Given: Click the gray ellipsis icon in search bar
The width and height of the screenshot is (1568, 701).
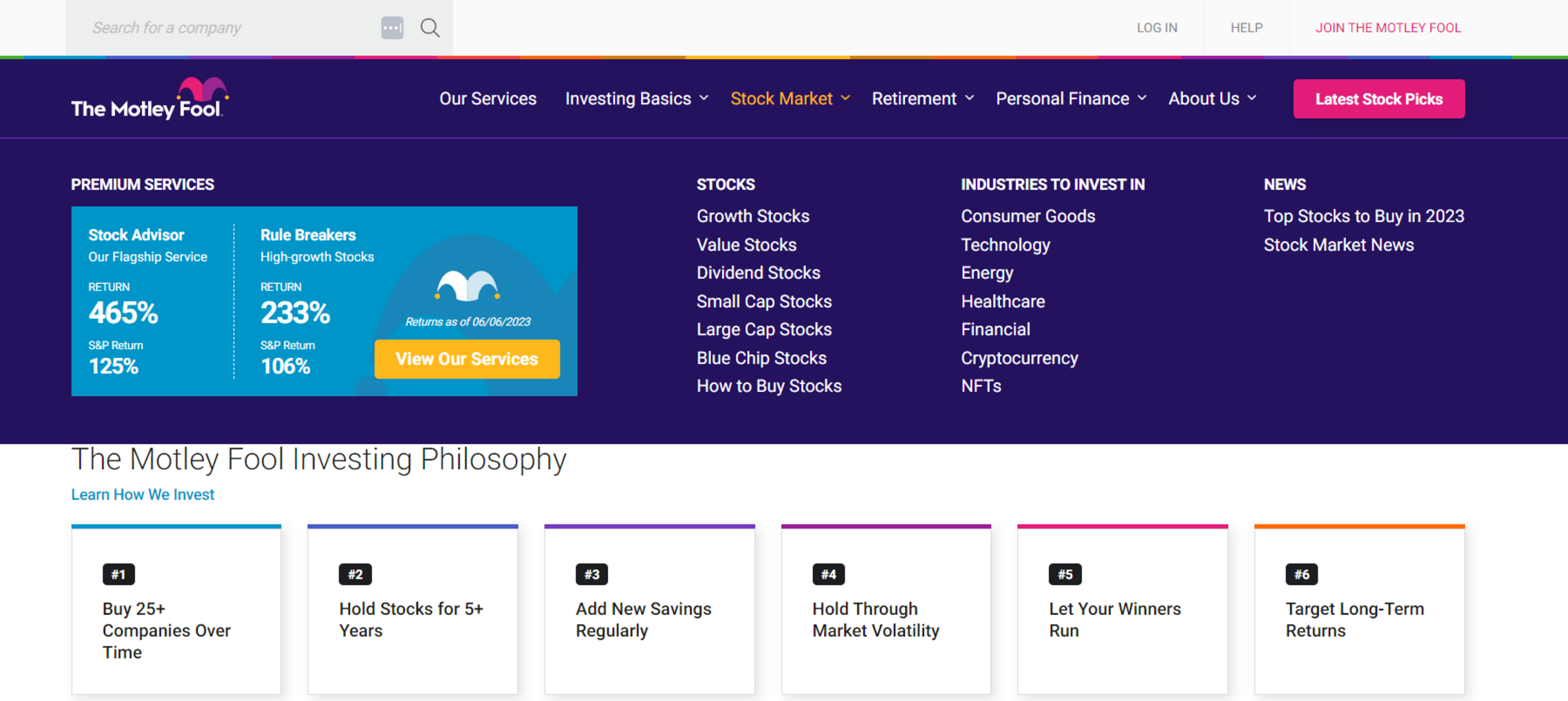Looking at the screenshot, I should coord(392,28).
